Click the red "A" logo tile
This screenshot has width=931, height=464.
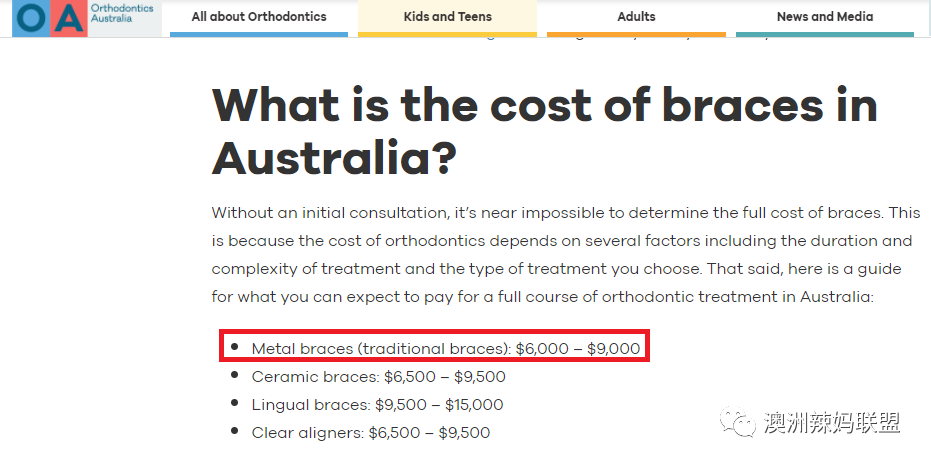69,18
